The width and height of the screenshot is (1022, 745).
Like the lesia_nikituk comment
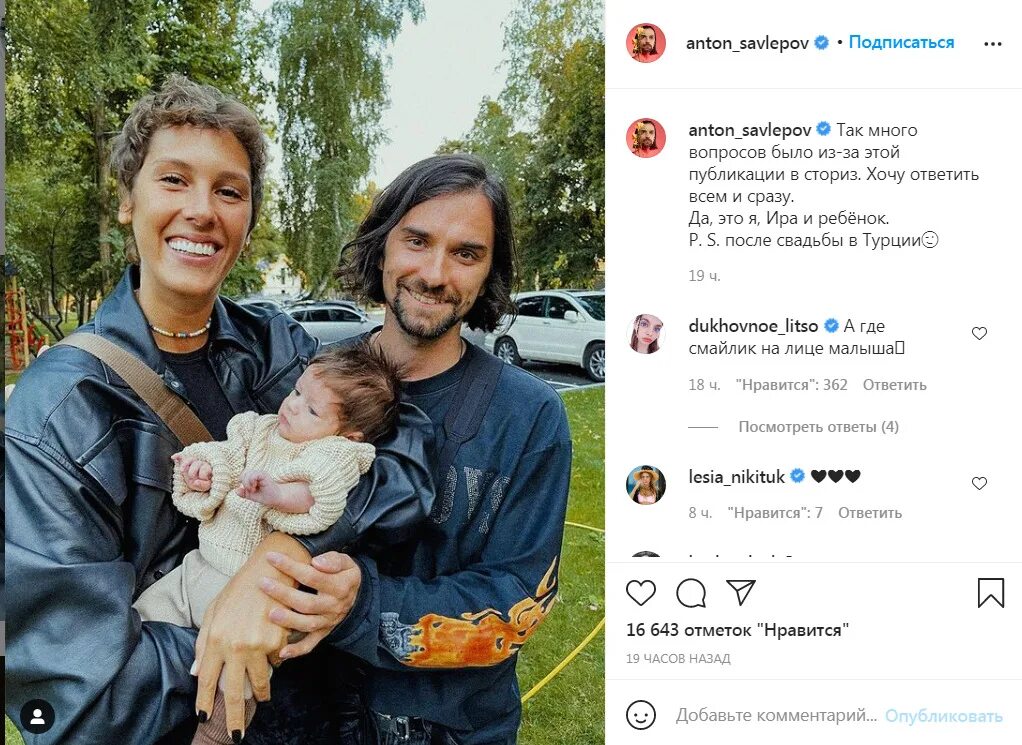979,483
